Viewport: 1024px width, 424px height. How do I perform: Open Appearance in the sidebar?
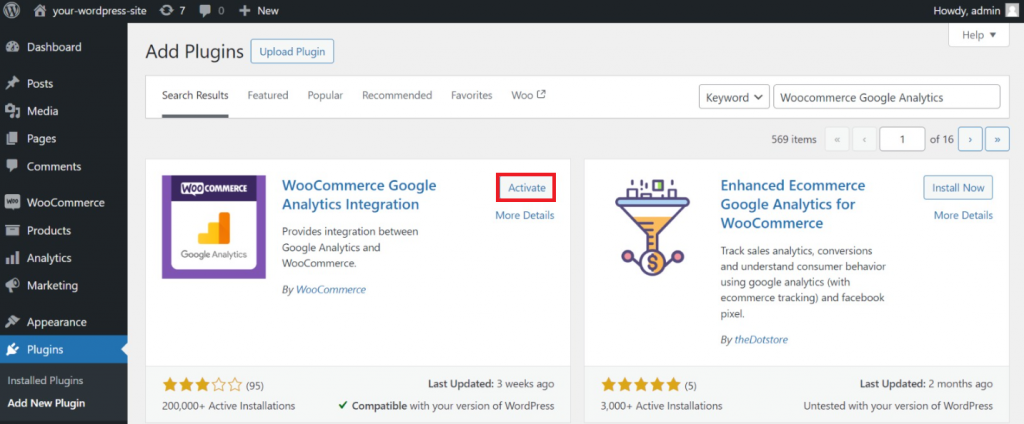(x=56, y=322)
